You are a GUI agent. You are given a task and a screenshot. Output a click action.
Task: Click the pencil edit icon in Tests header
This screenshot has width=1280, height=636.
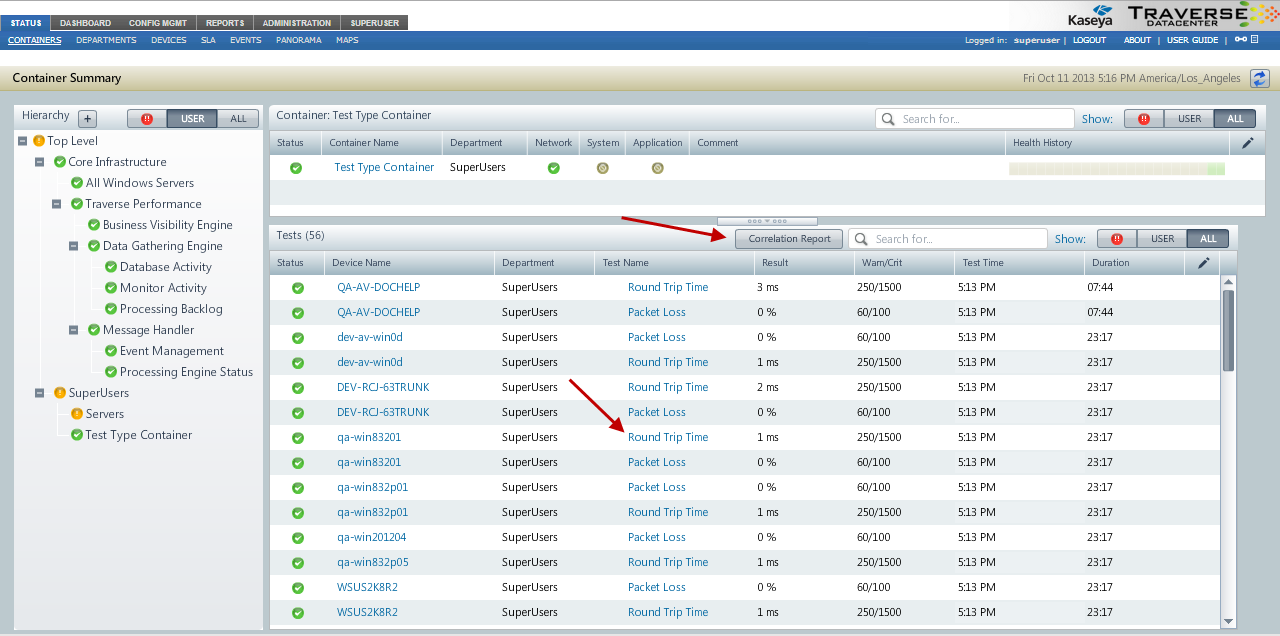1204,263
